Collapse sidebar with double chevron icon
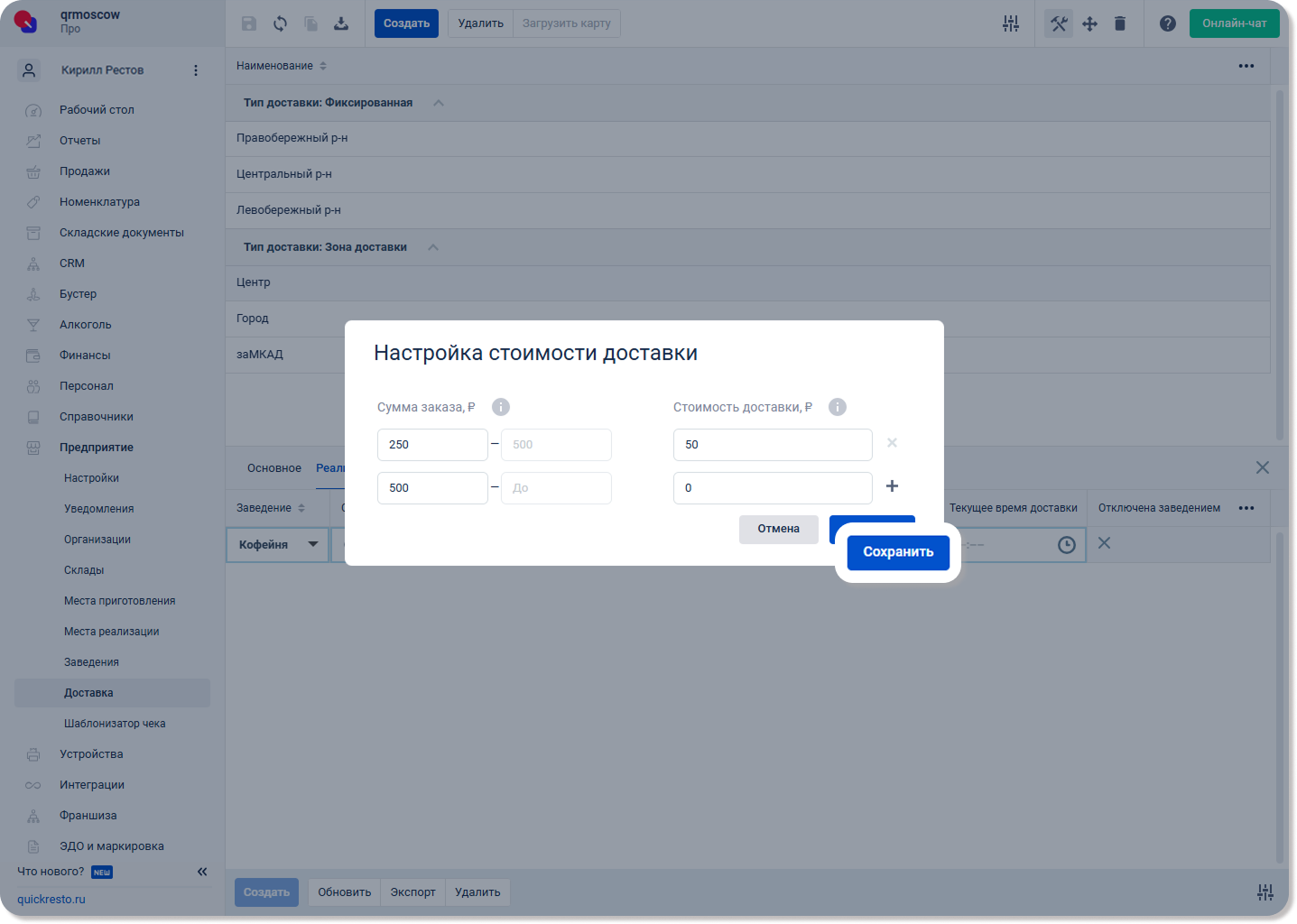Viewport: 1297px width, 924px height. (202, 872)
